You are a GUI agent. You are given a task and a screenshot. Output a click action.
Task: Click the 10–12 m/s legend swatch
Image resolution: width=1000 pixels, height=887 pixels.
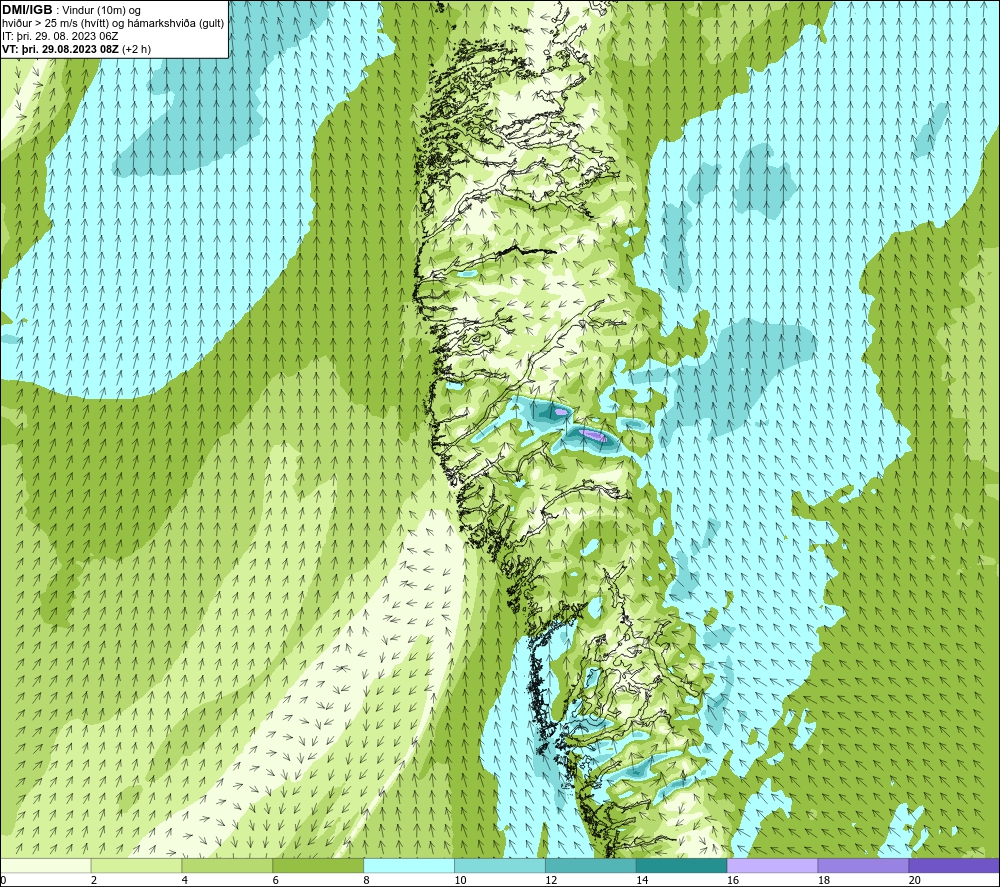tap(500, 865)
